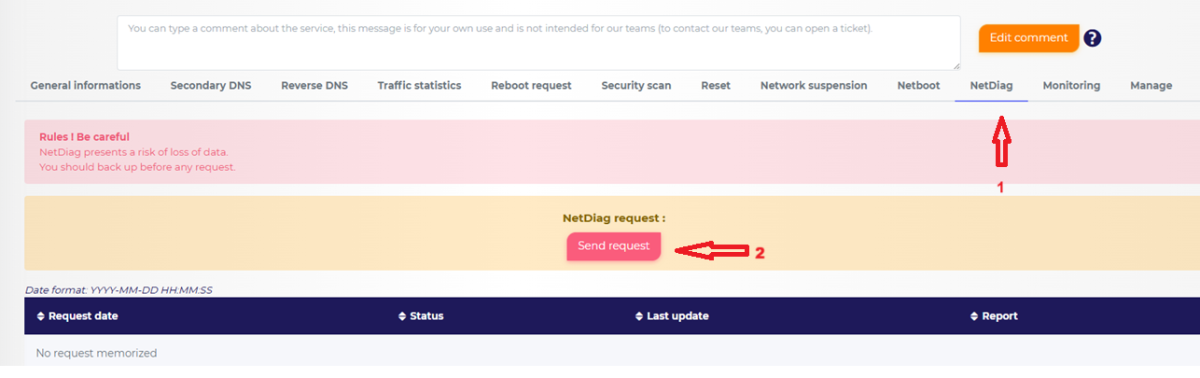View the Traffic statistics tab

419,86
